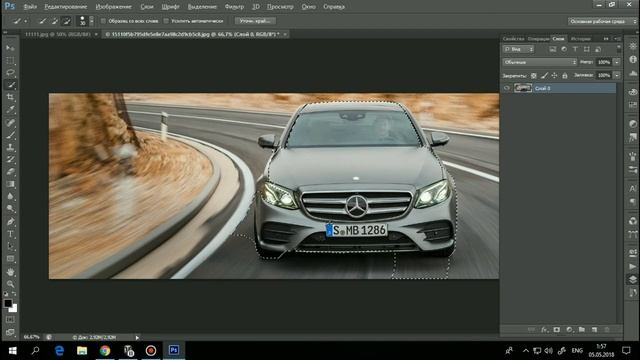The height and width of the screenshot is (360, 640).
Task: Select the Dodge tool
Action: point(10,209)
